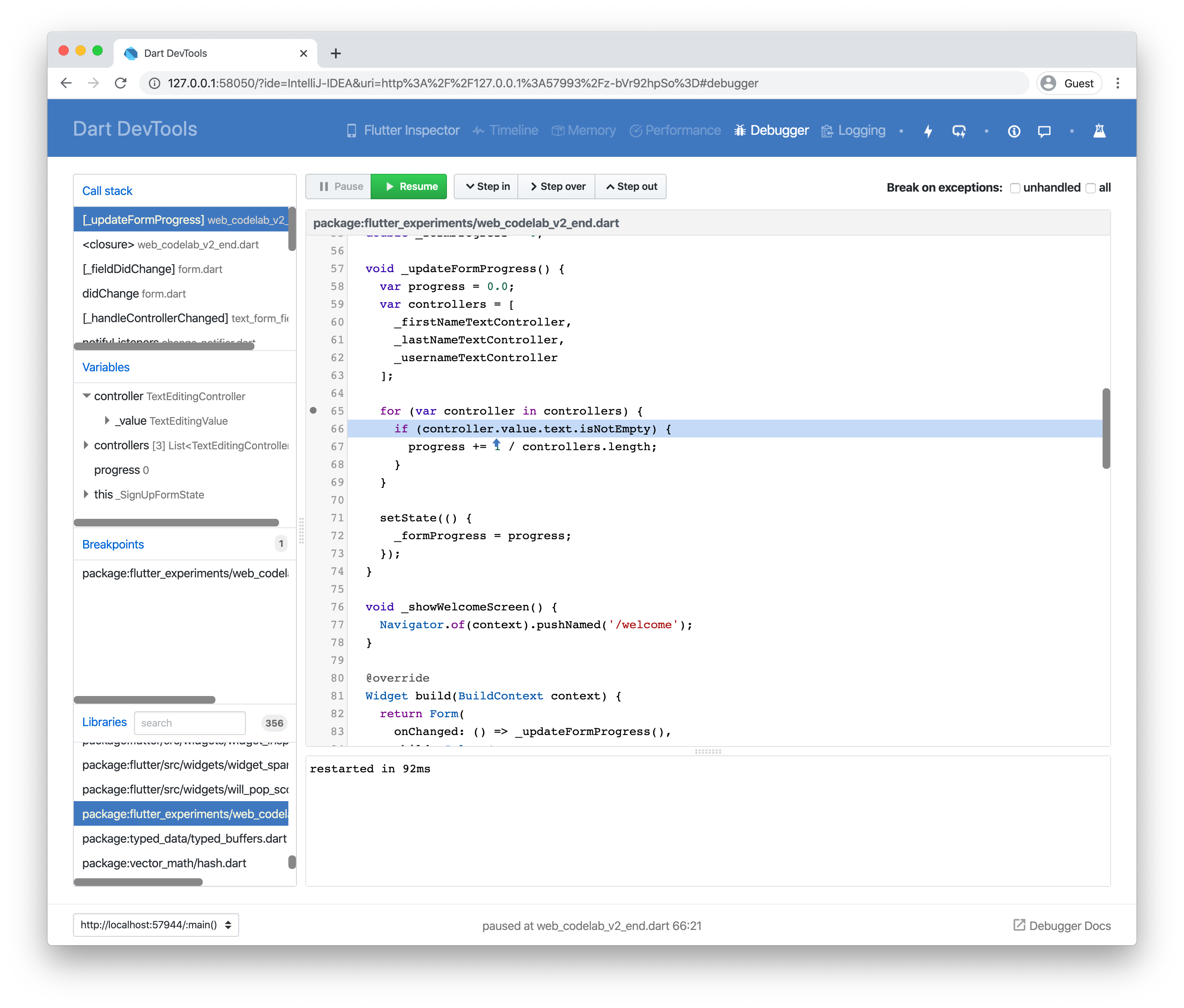Open the Debugger Docs link
The image size is (1184, 1008).
(x=1061, y=925)
